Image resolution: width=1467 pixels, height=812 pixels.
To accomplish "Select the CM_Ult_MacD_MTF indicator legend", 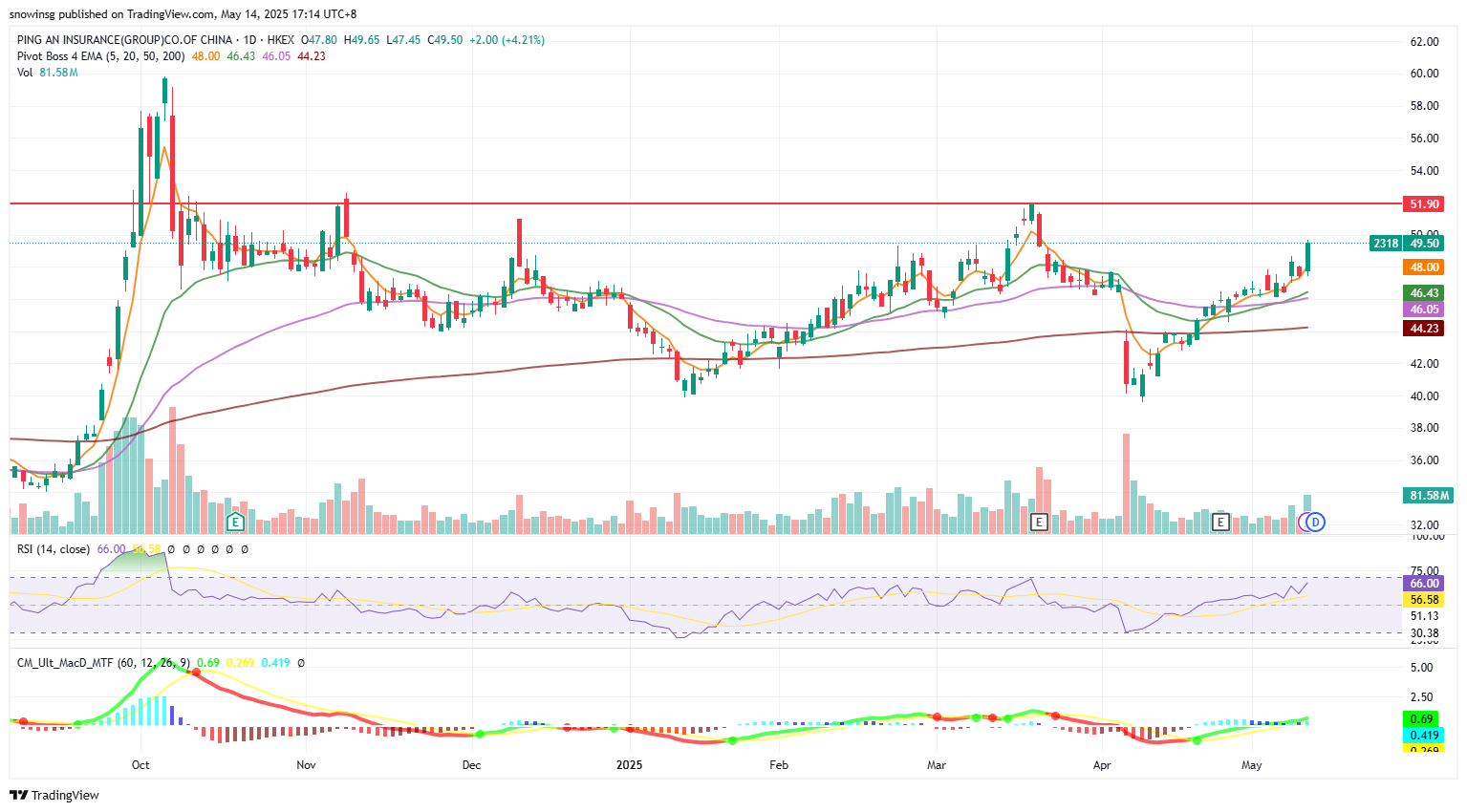I will pyautogui.click(x=103, y=663).
